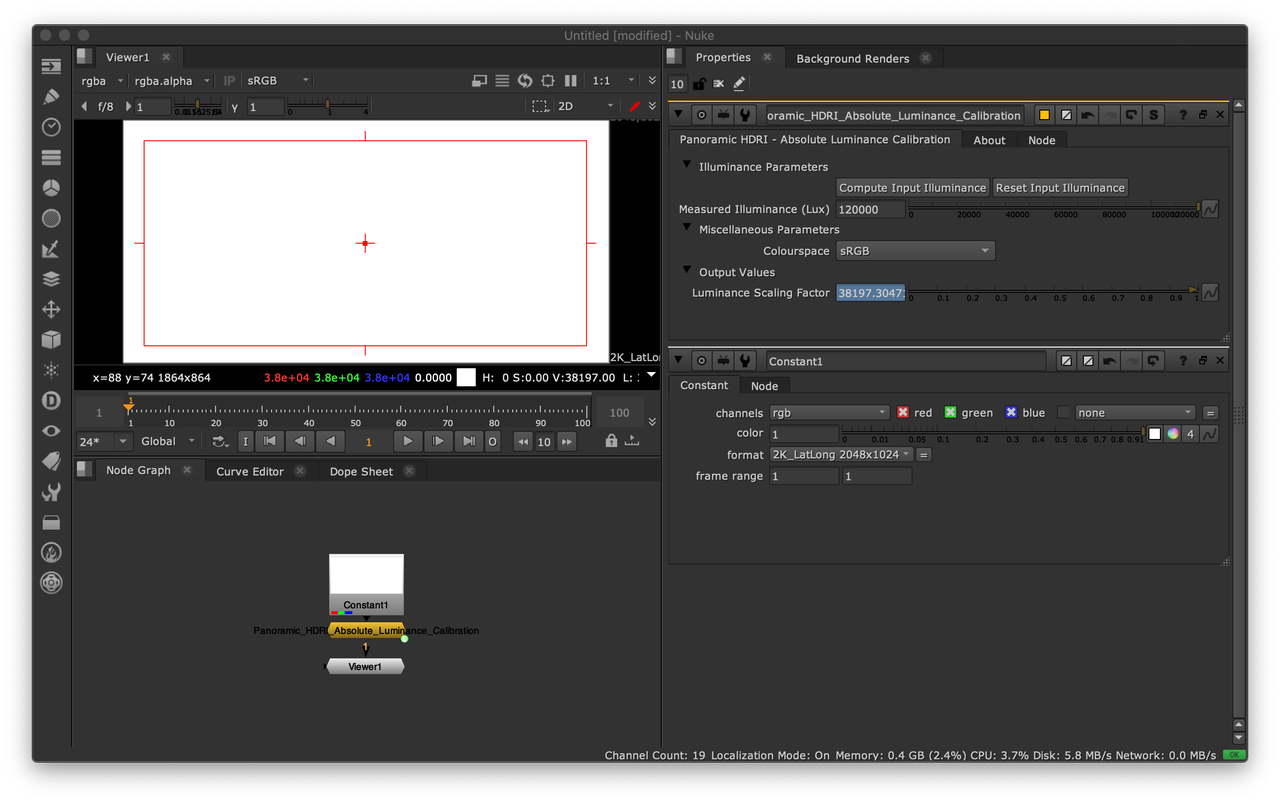Play forward with the play button
1280x802 pixels.
pyautogui.click(x=407, y=441)
